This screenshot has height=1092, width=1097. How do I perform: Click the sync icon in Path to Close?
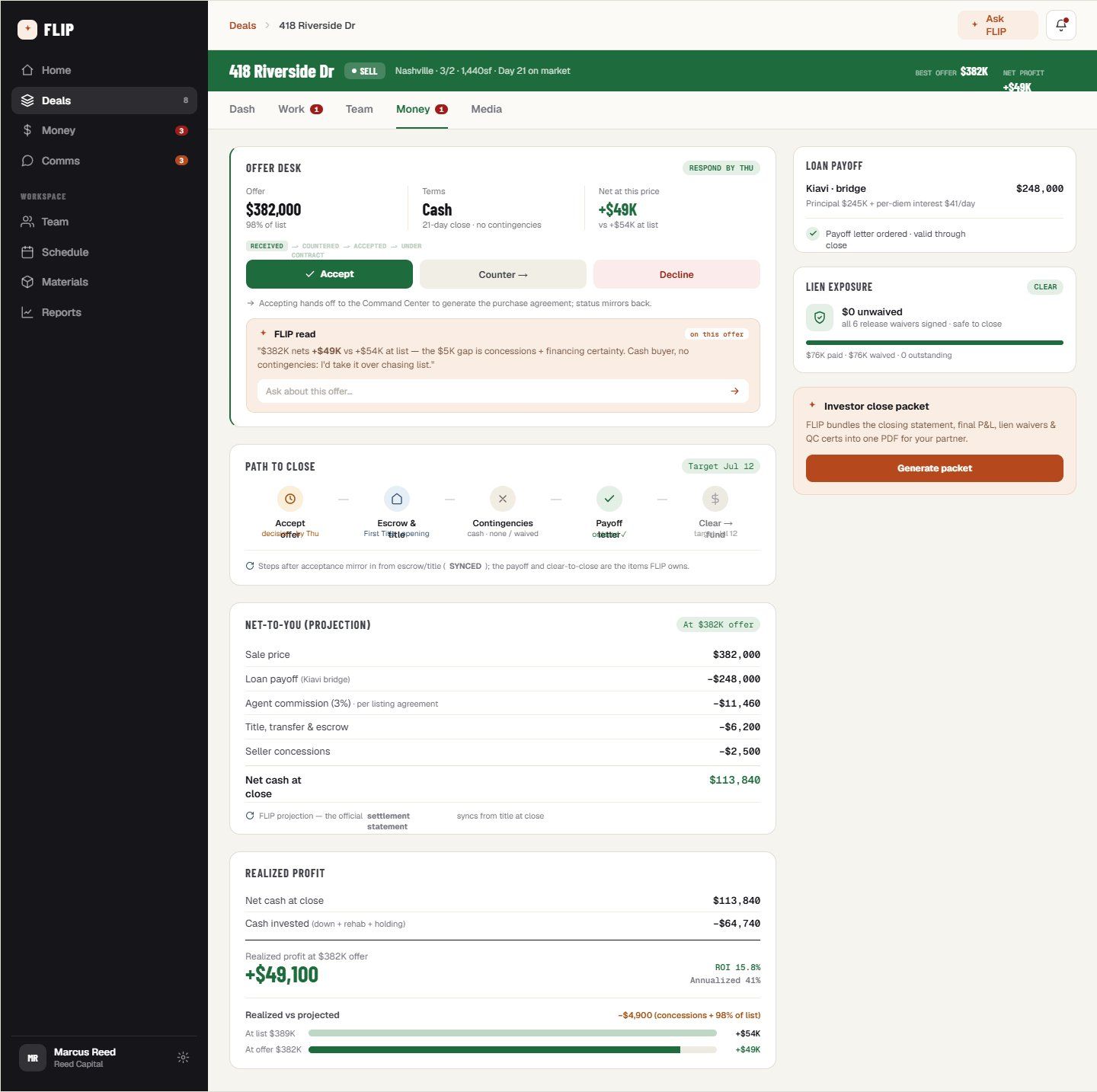click(250, 566)
